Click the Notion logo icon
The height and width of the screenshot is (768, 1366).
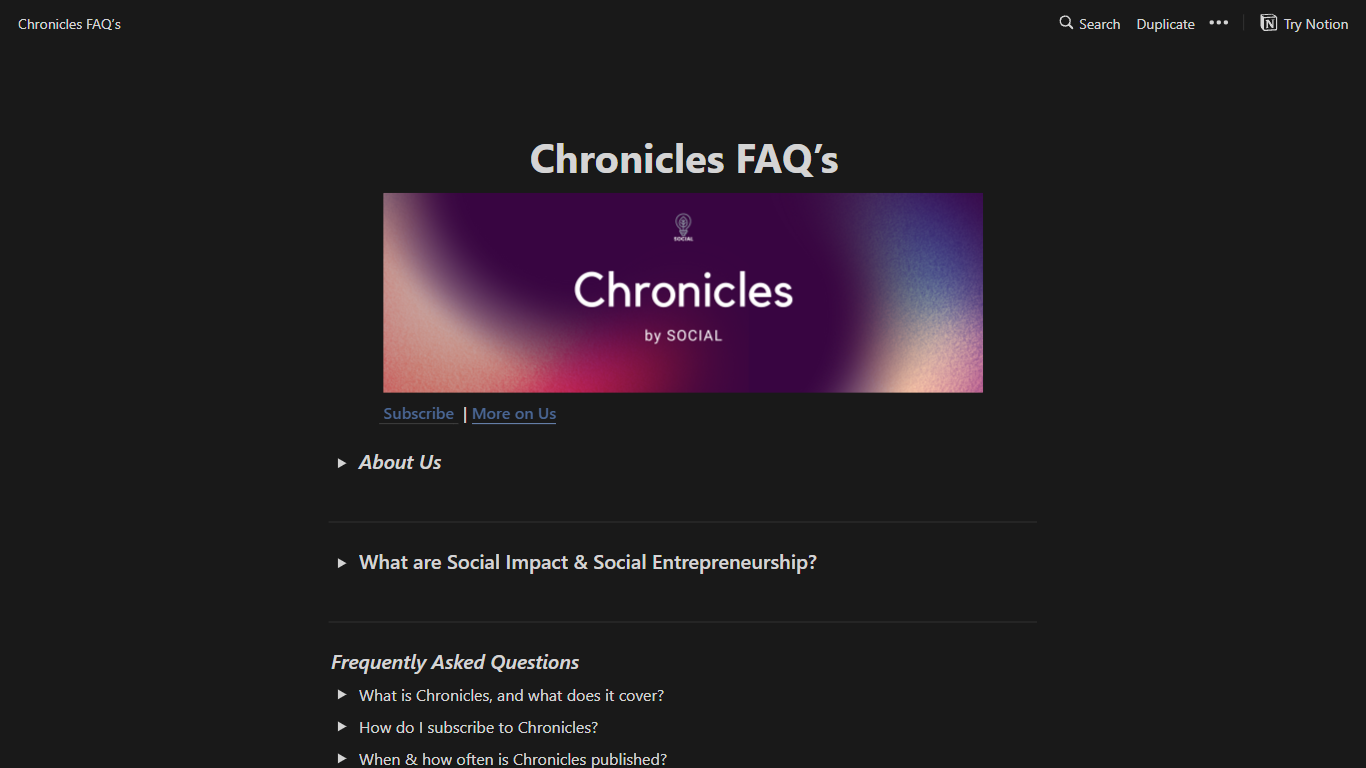(x=1269, y=23)
